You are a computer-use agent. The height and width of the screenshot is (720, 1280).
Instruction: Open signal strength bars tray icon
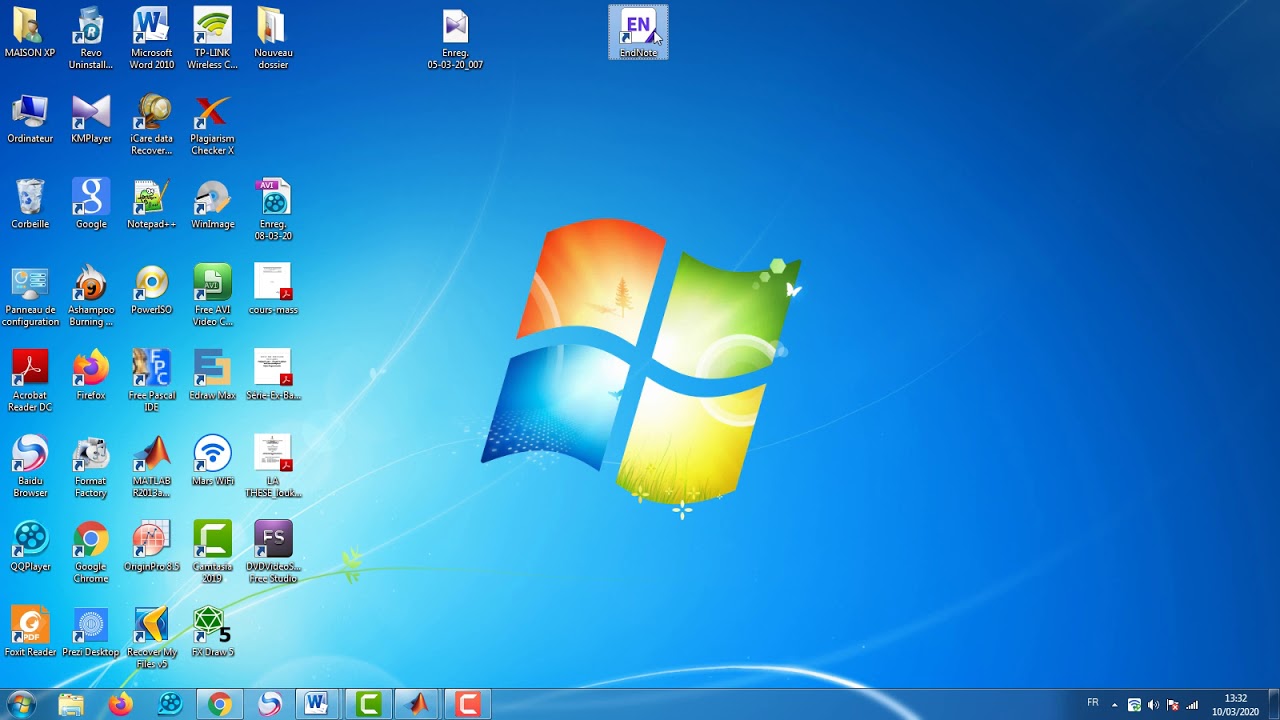point(1192,705)
